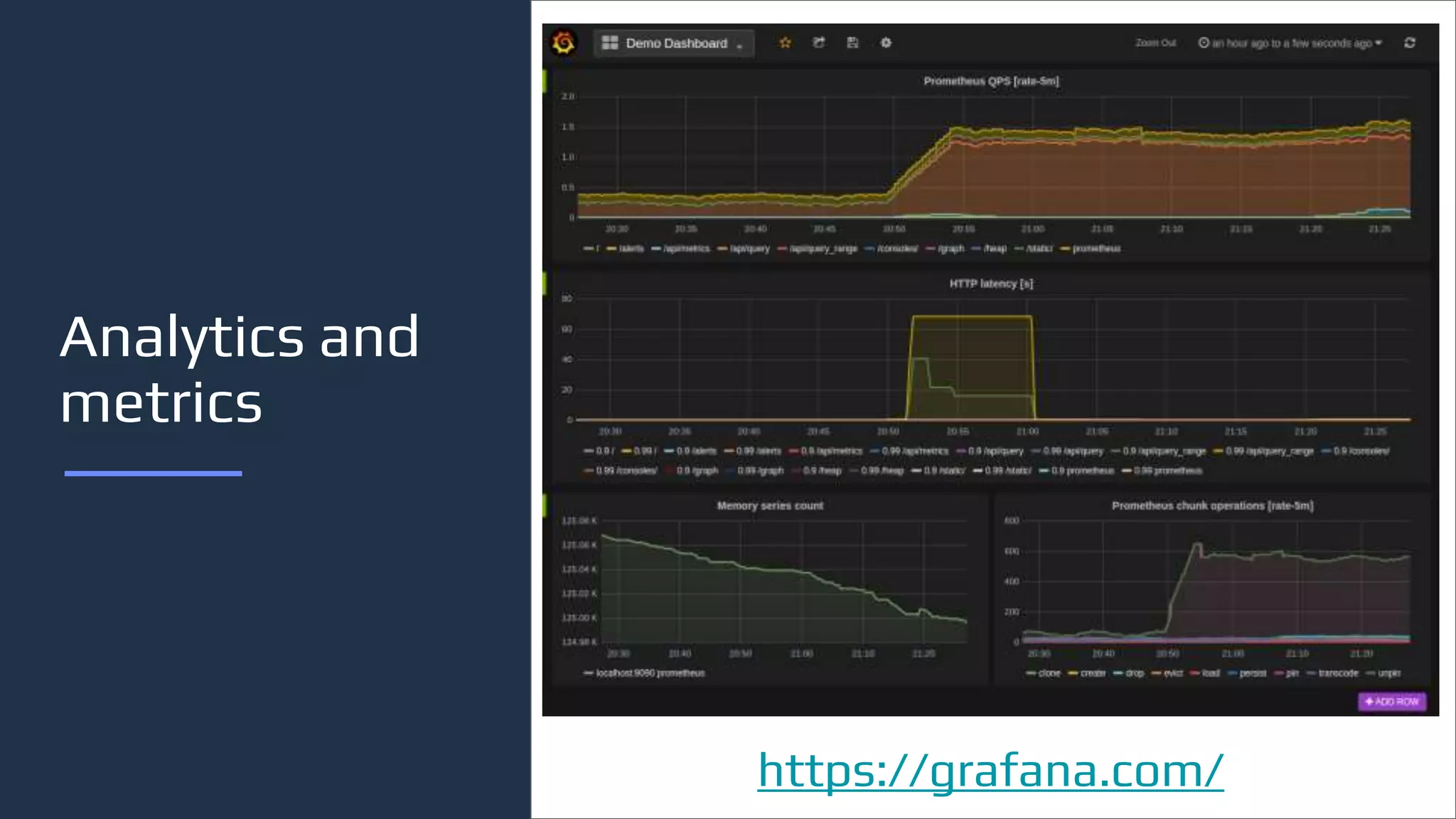The width and height of the screenshot is (1456, 819).
Task: Click the share dashboard icon
Action: tap(819, 43)
